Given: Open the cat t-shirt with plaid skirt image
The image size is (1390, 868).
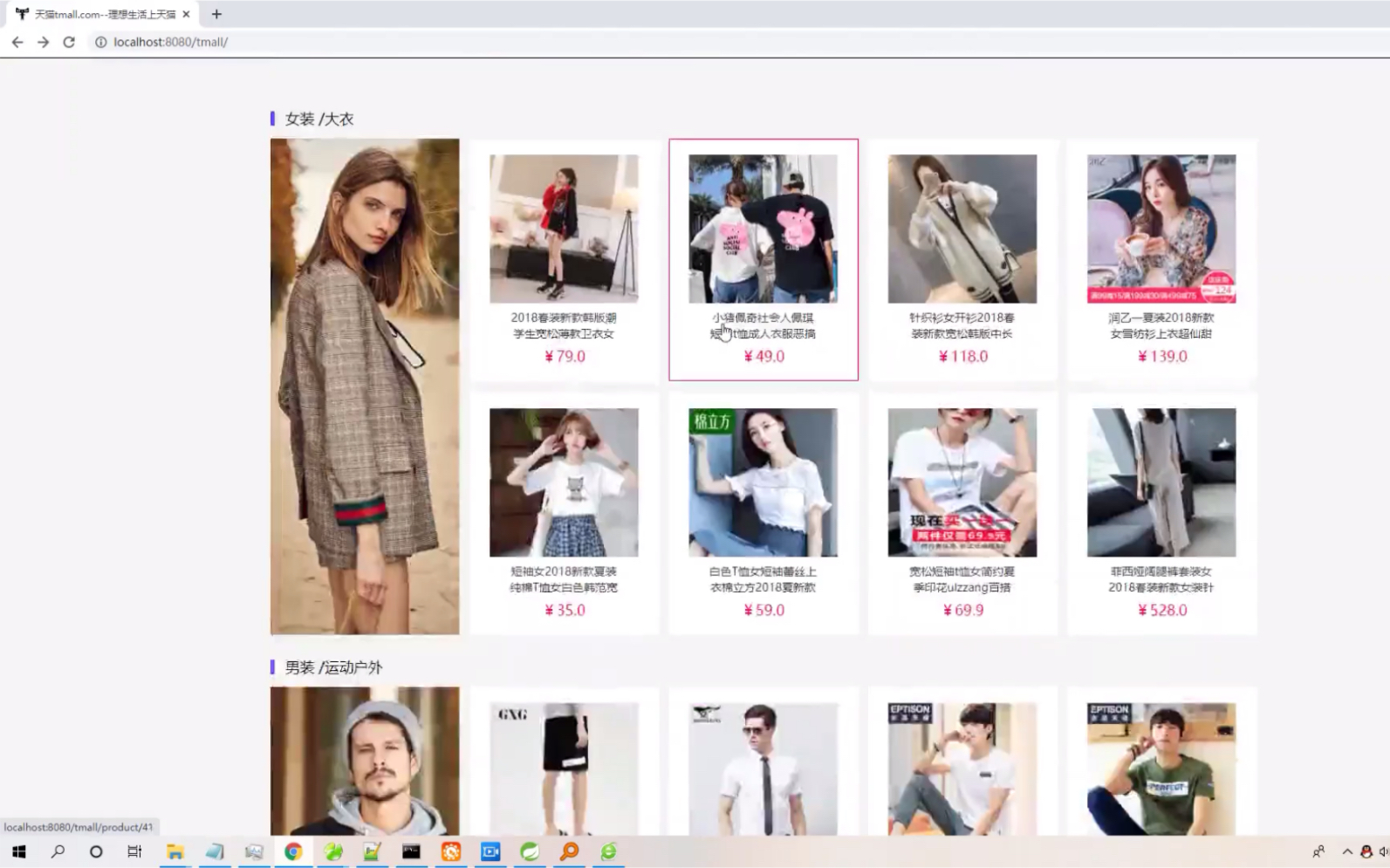Looking at the screenshot, I should pos(564,482).
